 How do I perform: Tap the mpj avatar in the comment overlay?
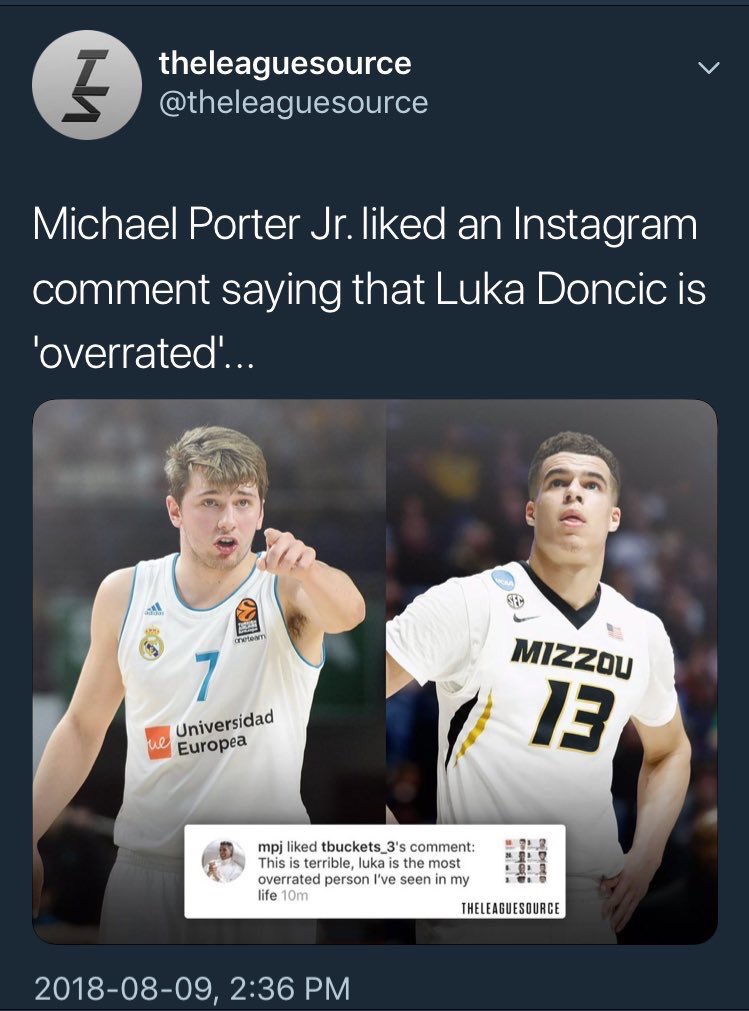click(x=223, y=860)
